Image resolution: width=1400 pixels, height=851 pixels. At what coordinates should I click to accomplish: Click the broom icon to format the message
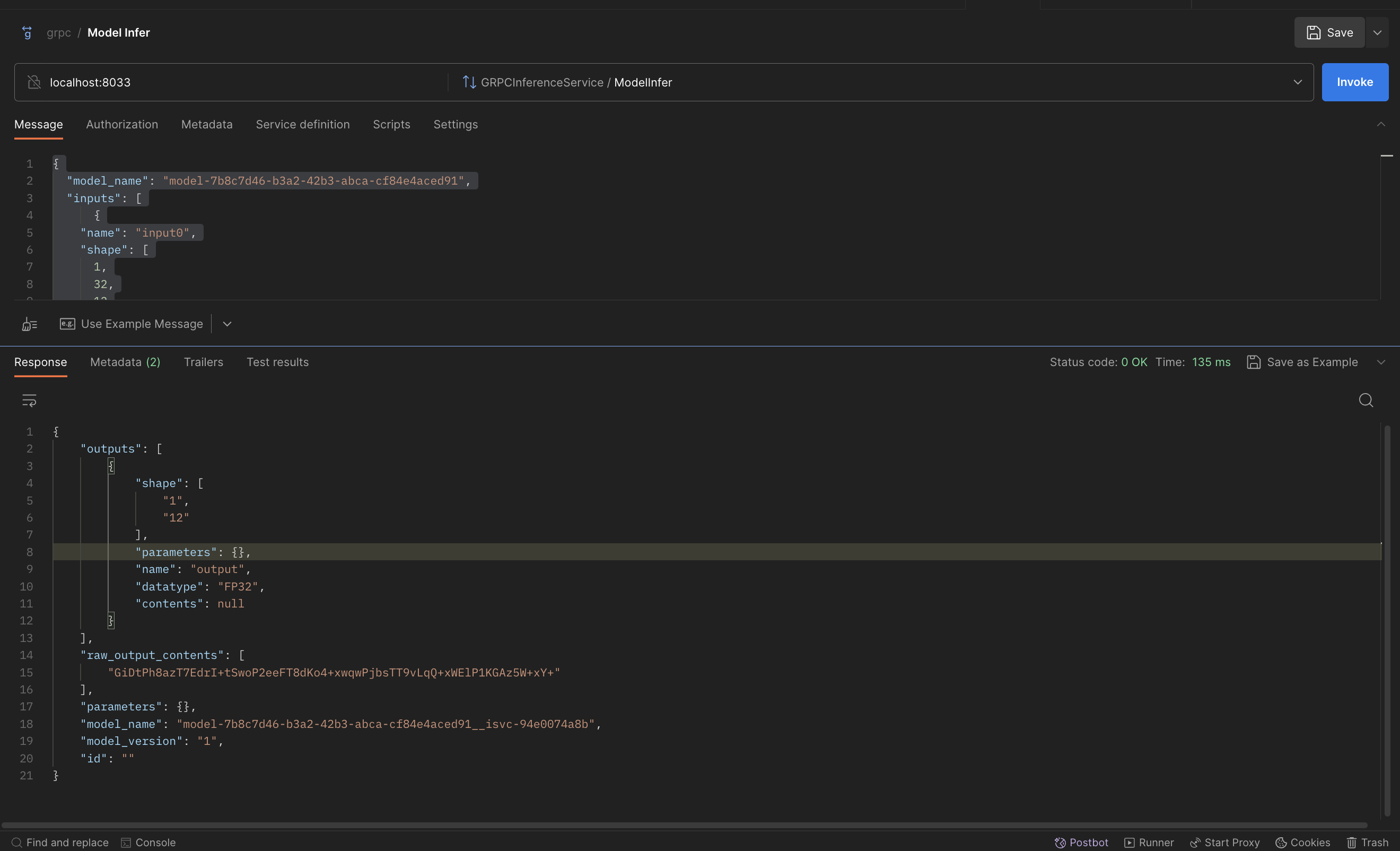click(29, 324)
